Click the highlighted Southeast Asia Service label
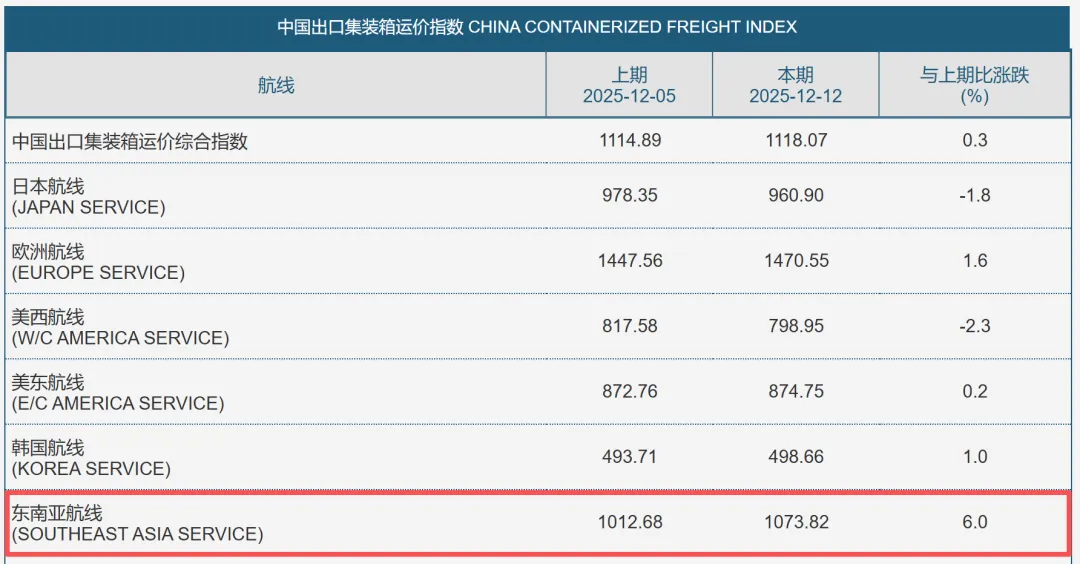Image resolution: width=1080 pixels, height=564 pixels. (137, 523)
